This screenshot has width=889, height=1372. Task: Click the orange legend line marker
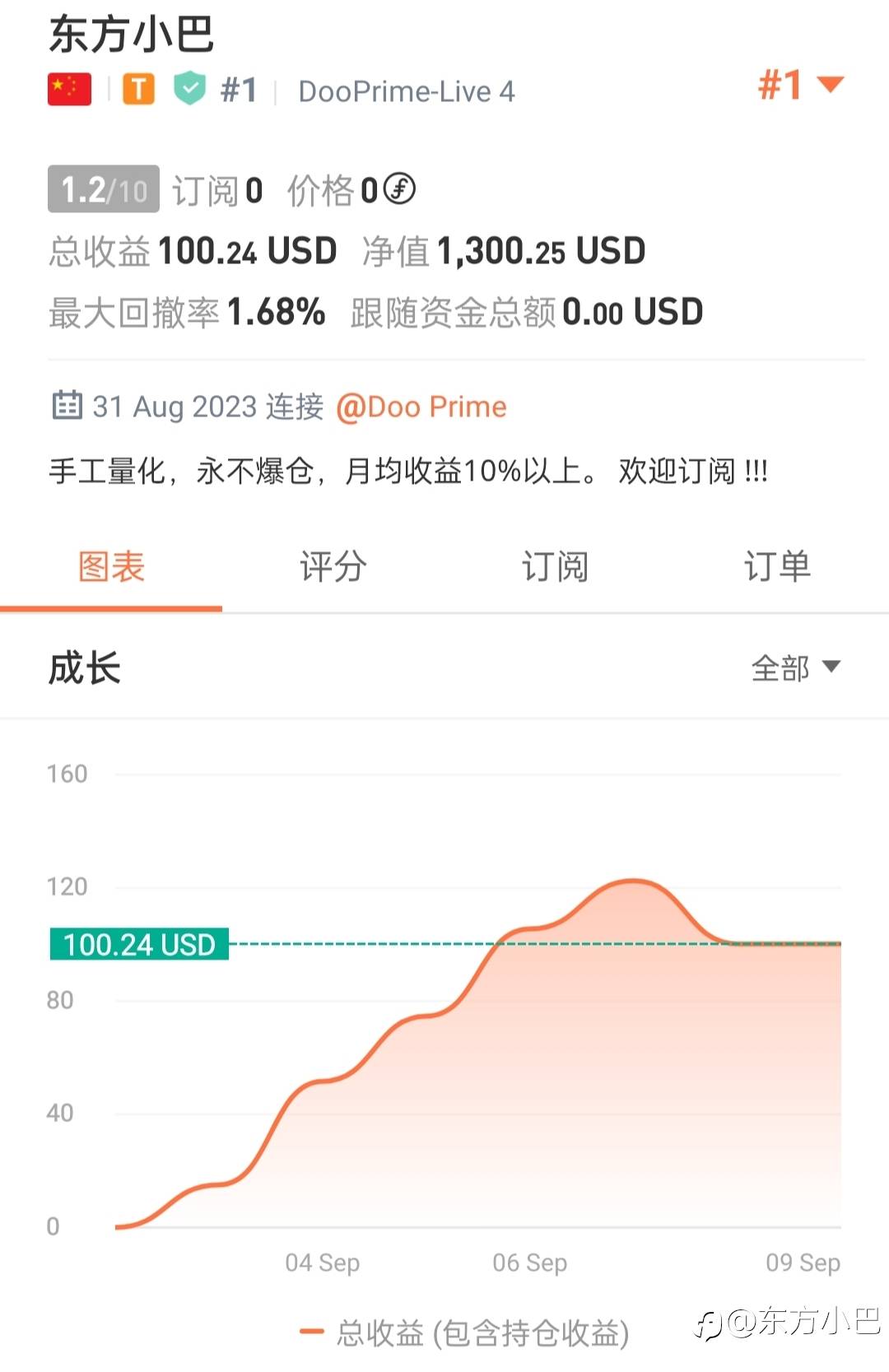(x=311, y=1331)
